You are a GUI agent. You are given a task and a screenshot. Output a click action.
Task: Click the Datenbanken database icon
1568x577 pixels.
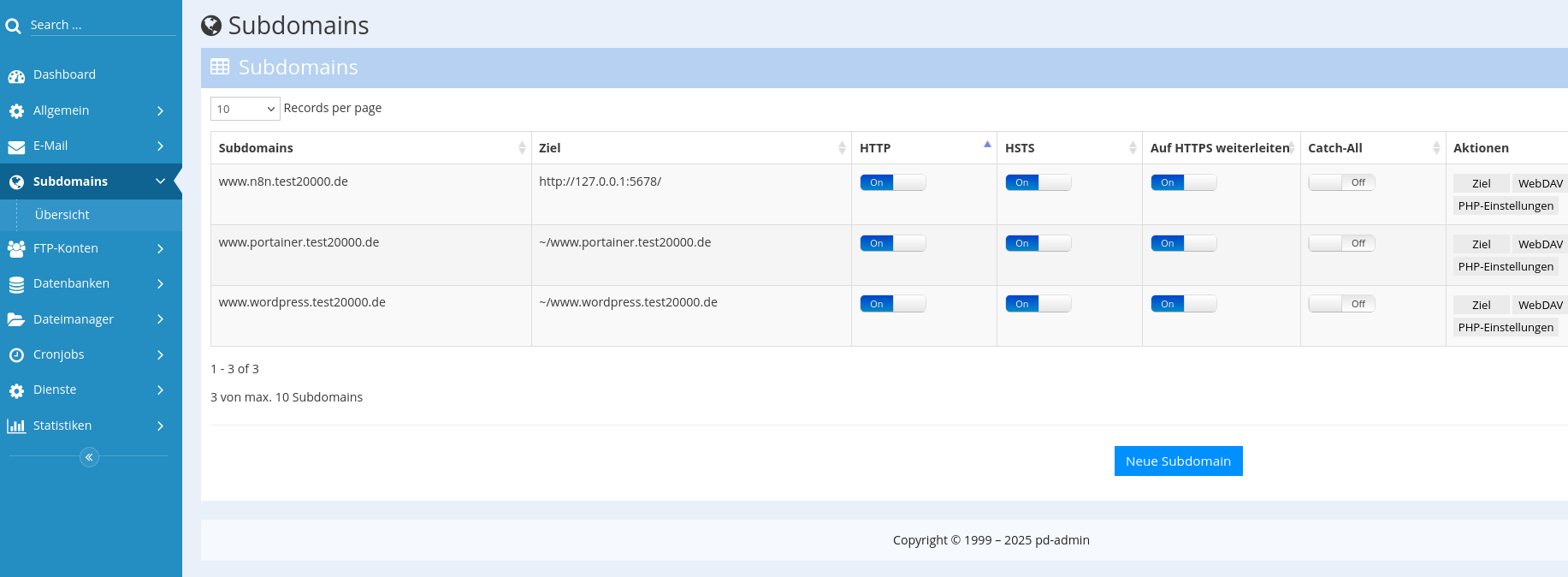(x=16, y=285)
